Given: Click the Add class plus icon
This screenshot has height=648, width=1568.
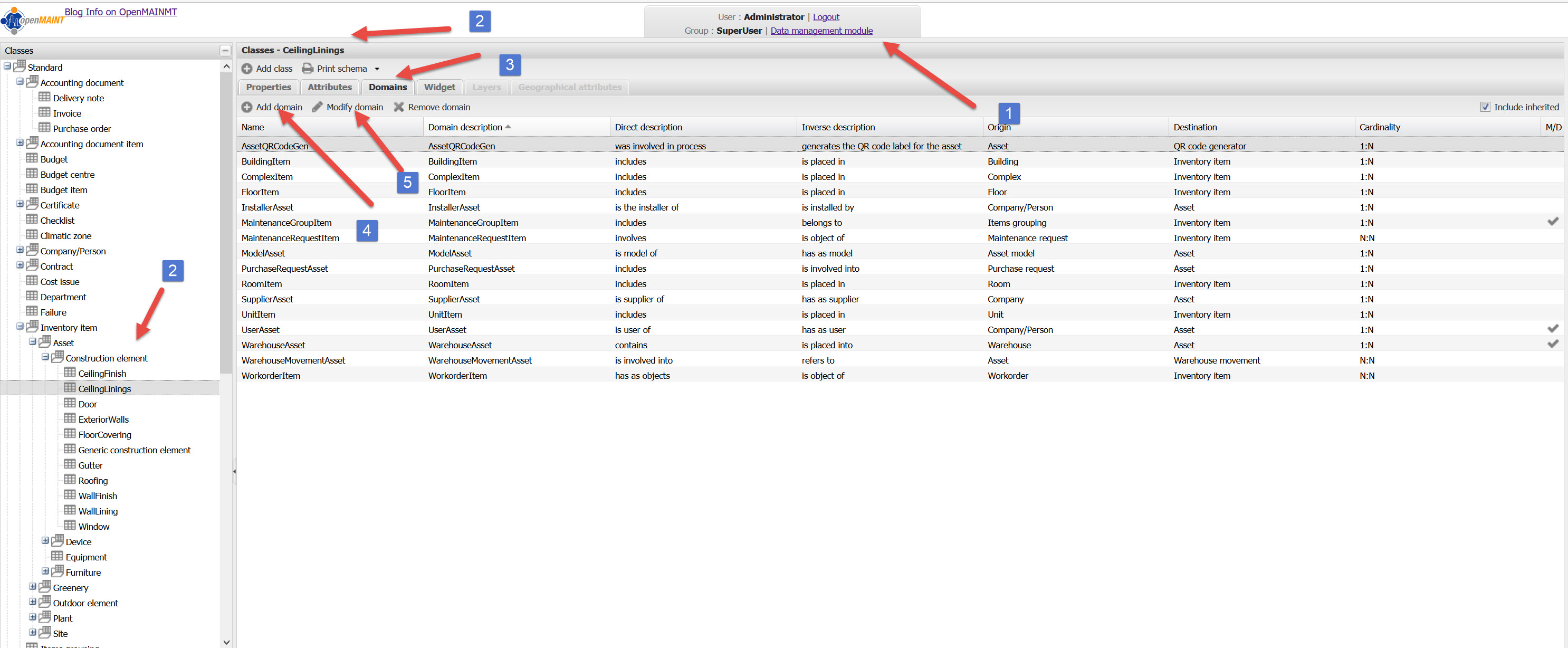Looking at the screenshot, I should [246, 69].
